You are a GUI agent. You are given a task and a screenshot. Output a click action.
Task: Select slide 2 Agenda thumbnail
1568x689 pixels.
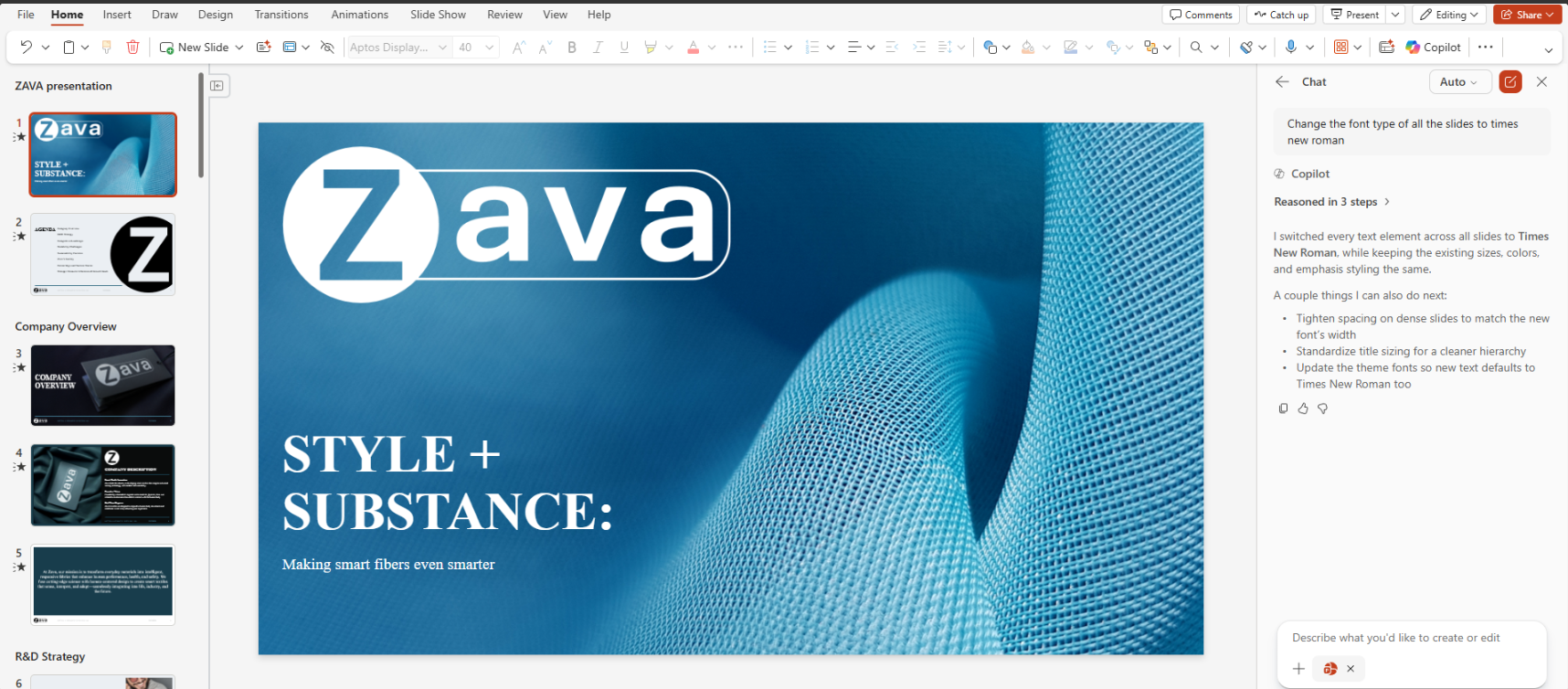coord(102,254)
